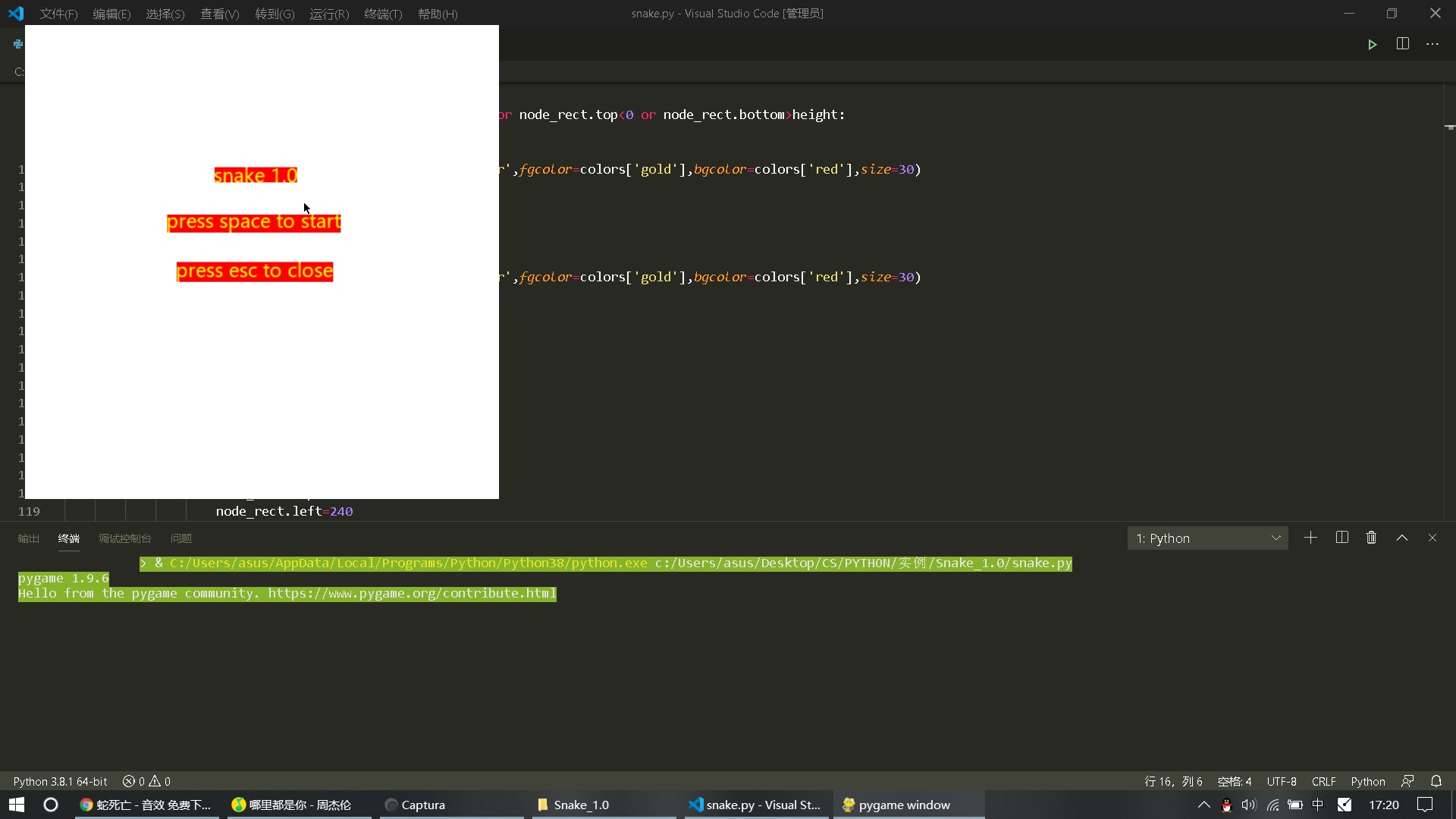Image resolution: width=1456 pixels, height=819 pixels.
Task: Kill the active terminal
Action: point(1371,538)
